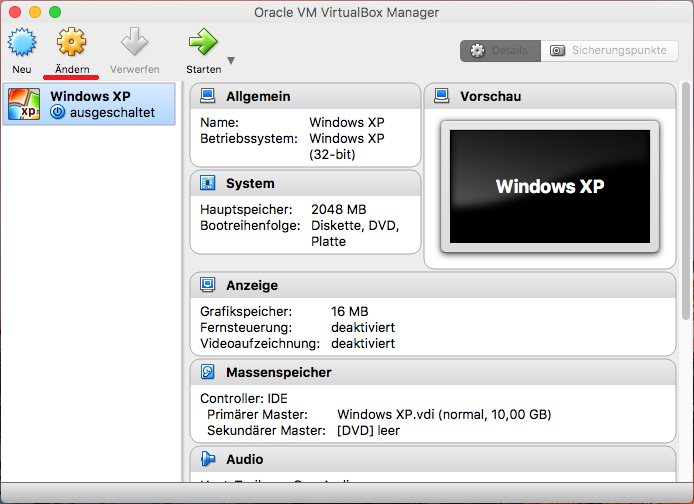Open the Starten dropdown arrow
Viewport: 694px width, 504px height.
(231, 61)
